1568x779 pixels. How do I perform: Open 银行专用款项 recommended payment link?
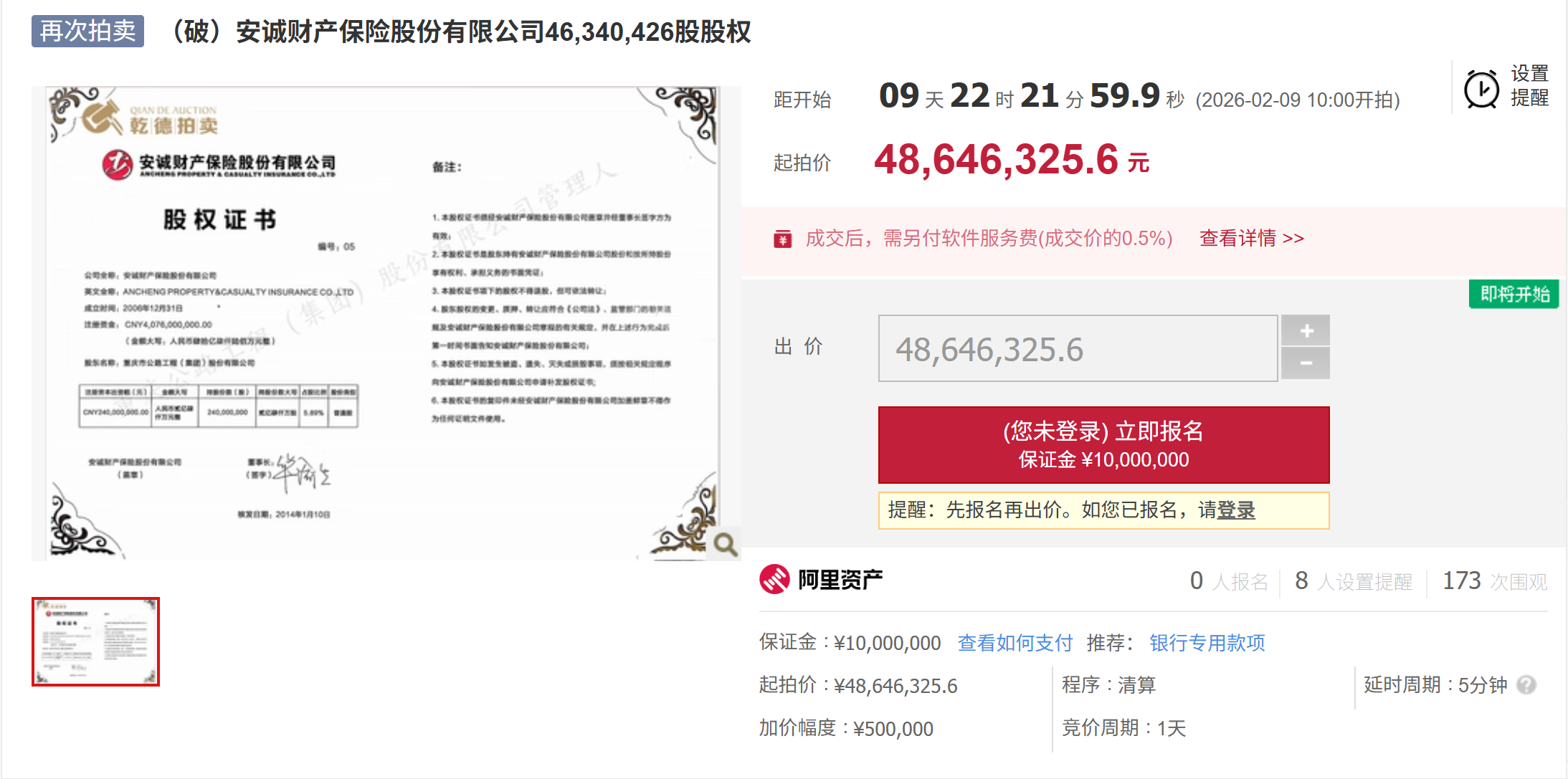1207,643
